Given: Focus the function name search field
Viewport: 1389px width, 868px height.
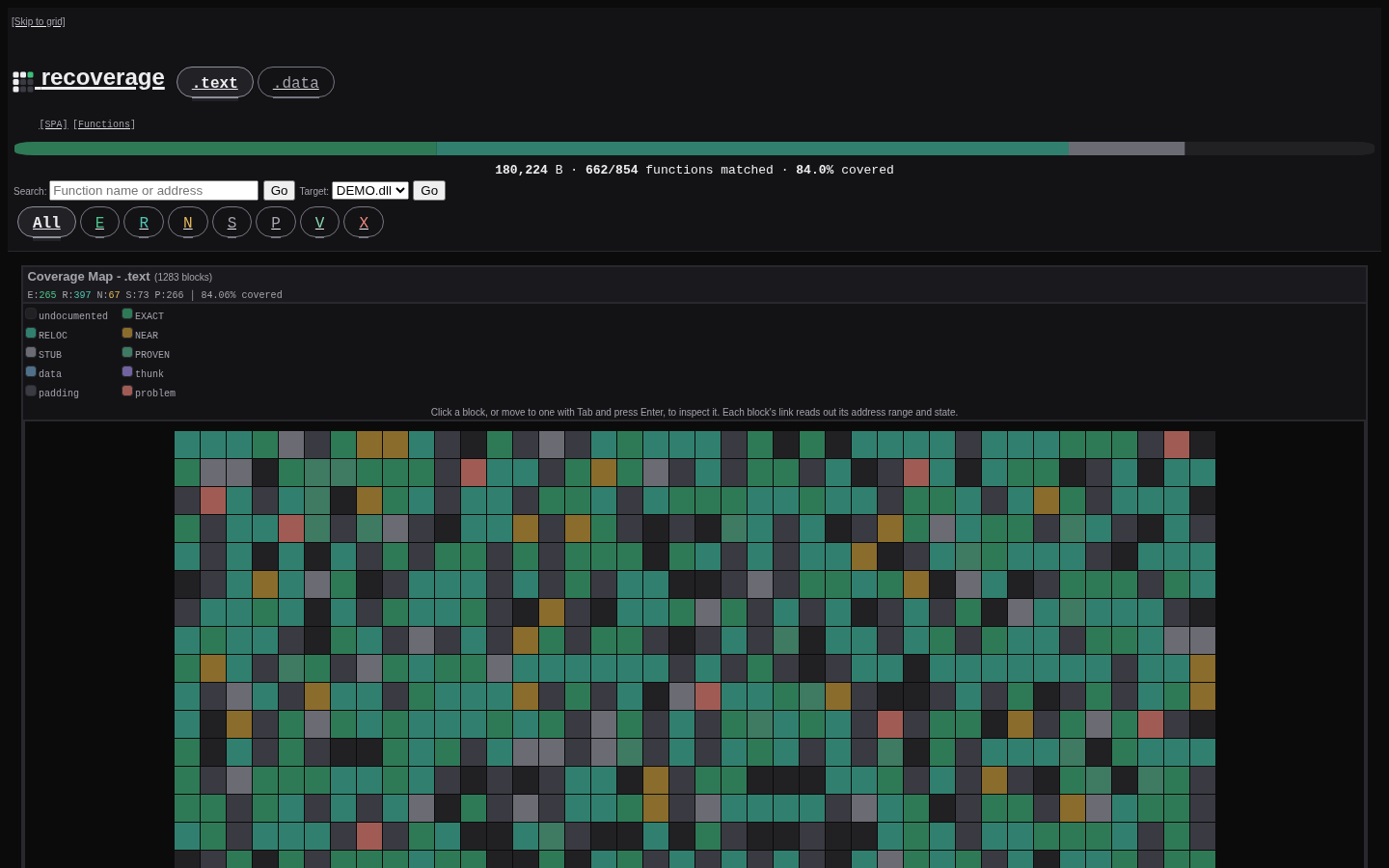Looking at the screenshot, I should click(153, 191).
